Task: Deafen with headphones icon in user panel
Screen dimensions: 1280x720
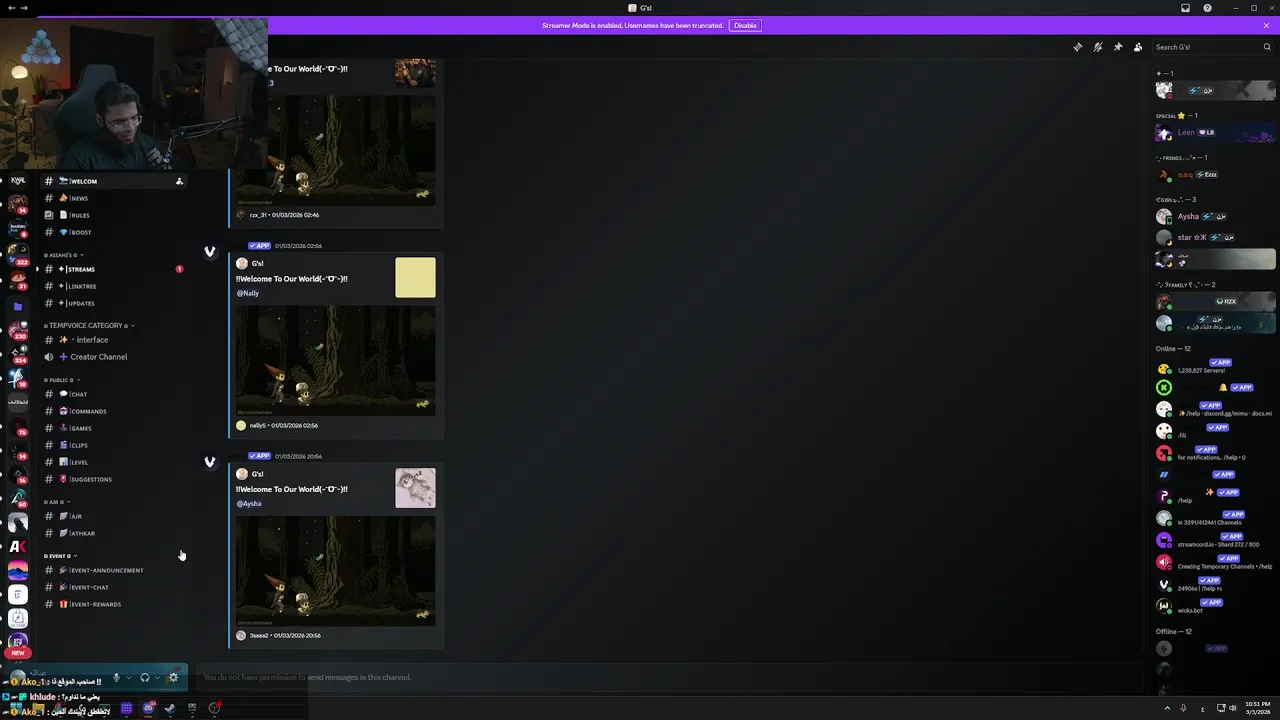Action: (145, 677)
